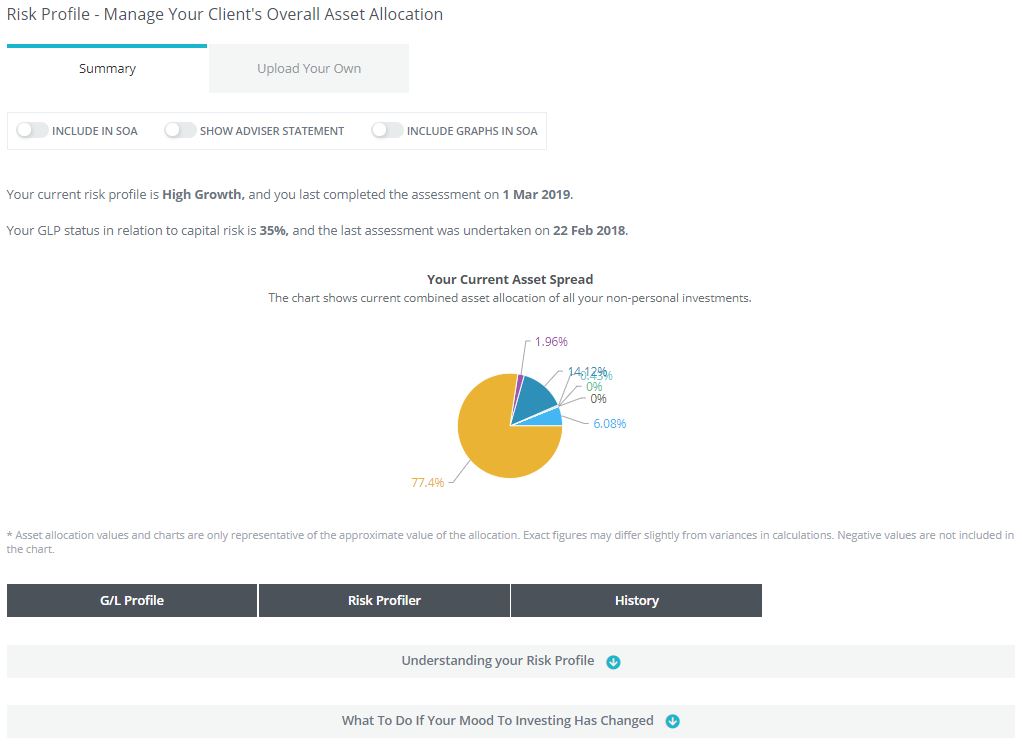View the History button
The image size is (1022, 747).
pyautogui.click(x=636, y=601)
